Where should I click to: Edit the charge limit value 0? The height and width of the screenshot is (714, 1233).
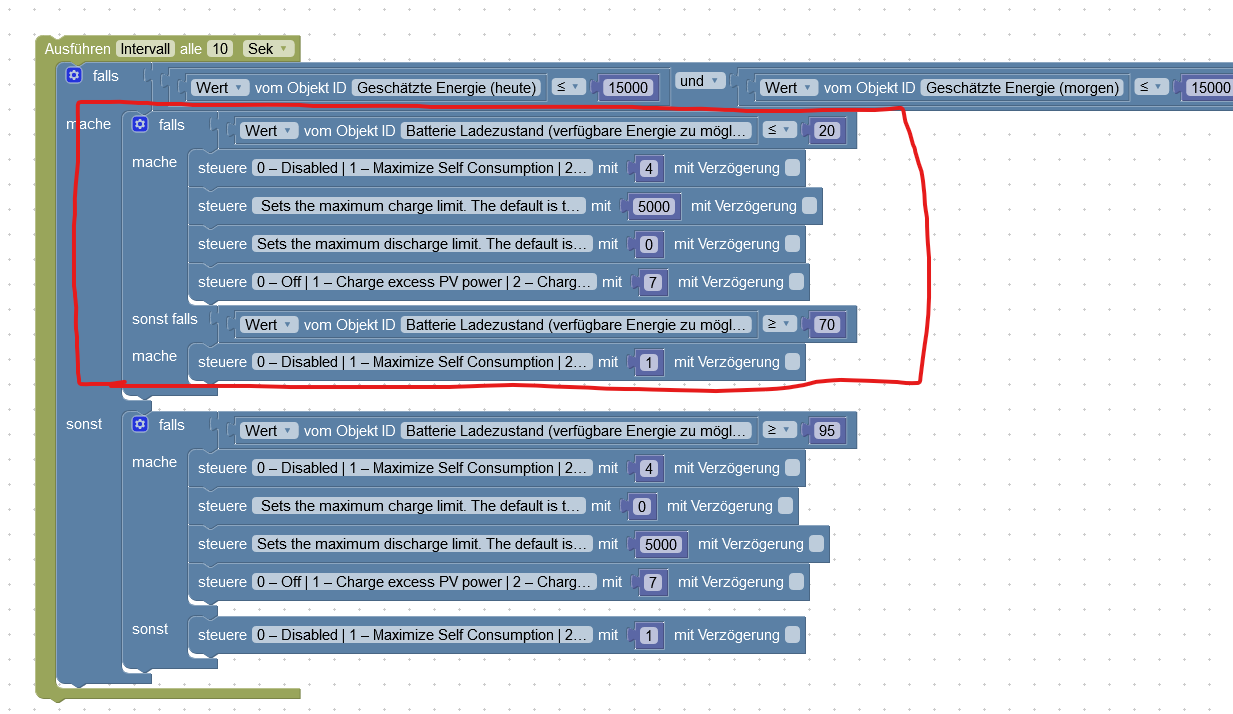pyautogui.click(x=642, y=507)
